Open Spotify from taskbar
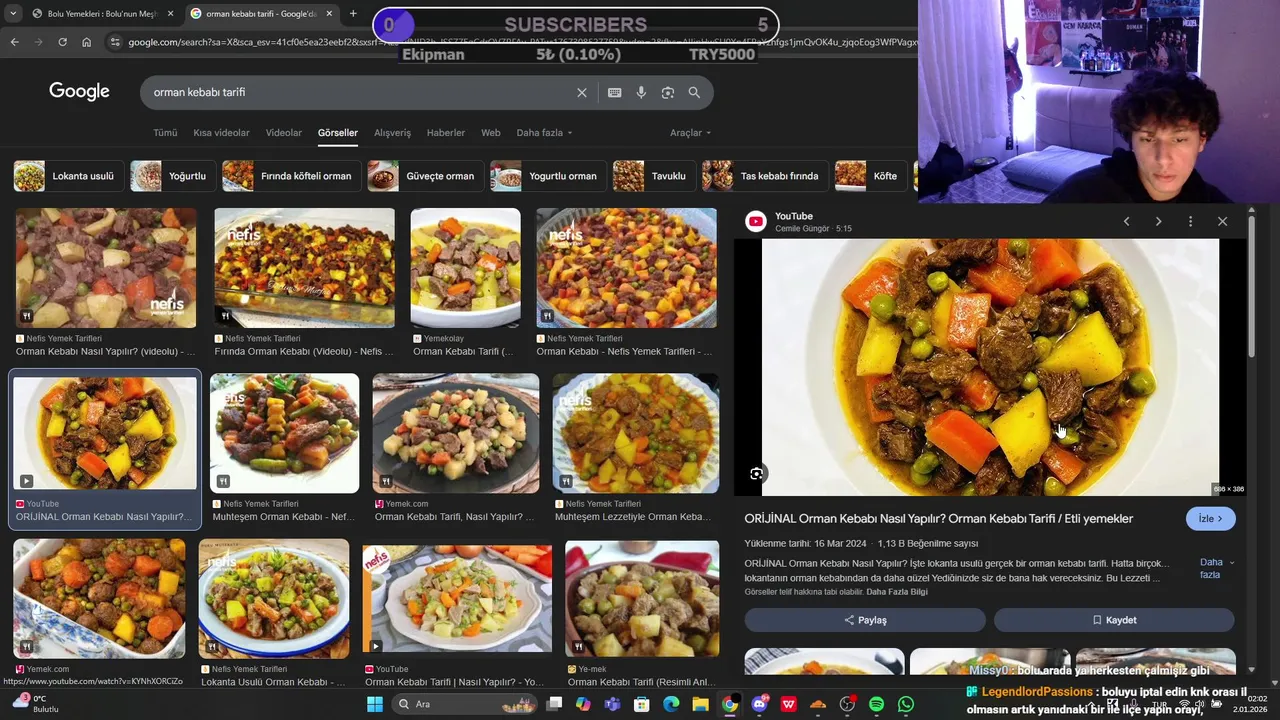Viewport: 1280px width, 720px height. [x=877, y=704]
